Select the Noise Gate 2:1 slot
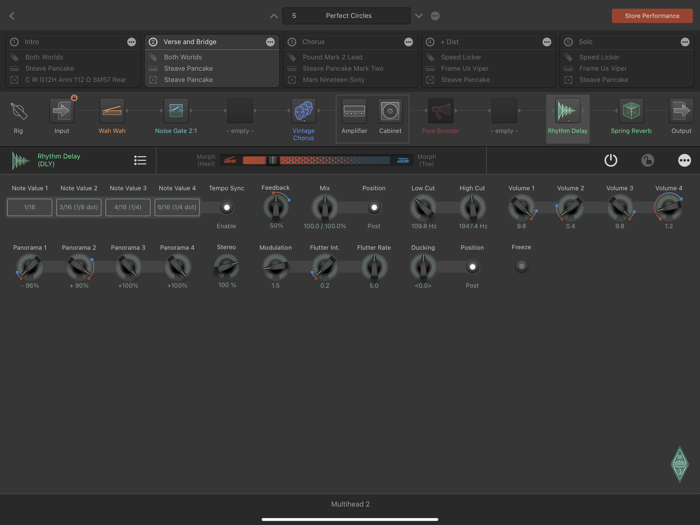 pyautogui.click(x=176, y=111)
